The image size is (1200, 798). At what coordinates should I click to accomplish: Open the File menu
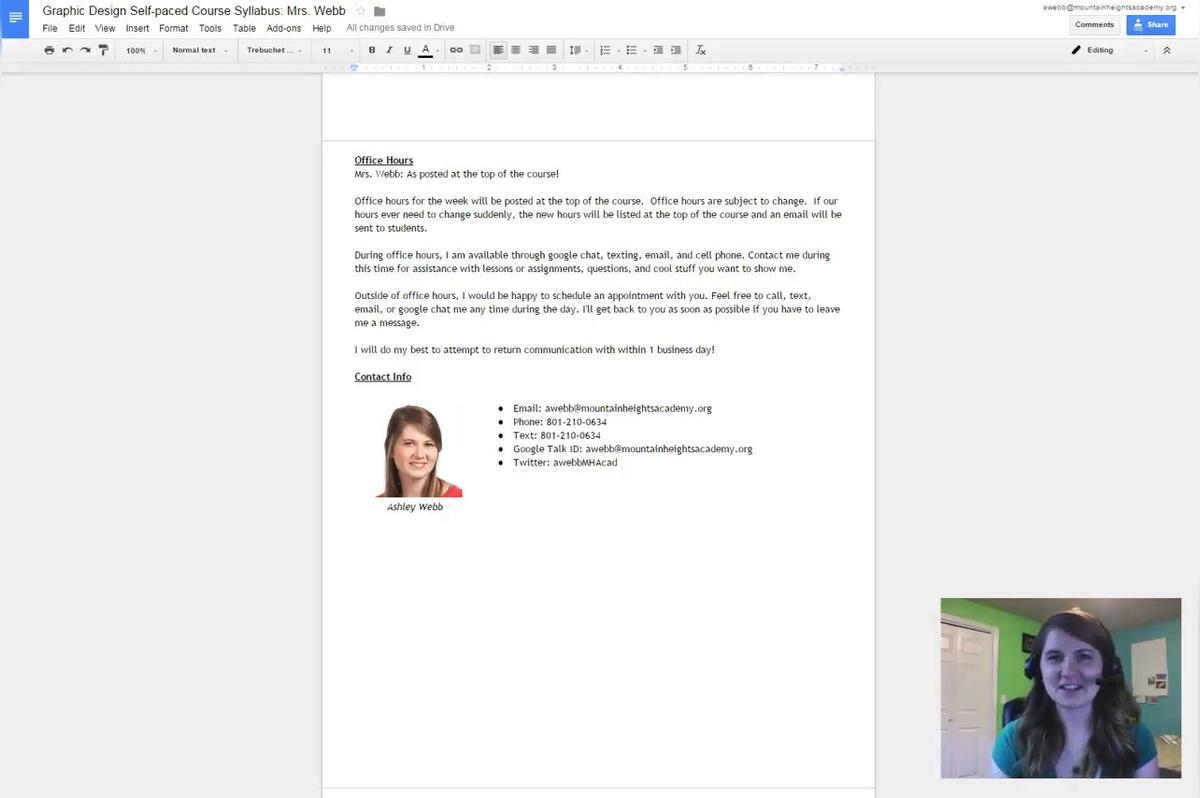[50, 28]
